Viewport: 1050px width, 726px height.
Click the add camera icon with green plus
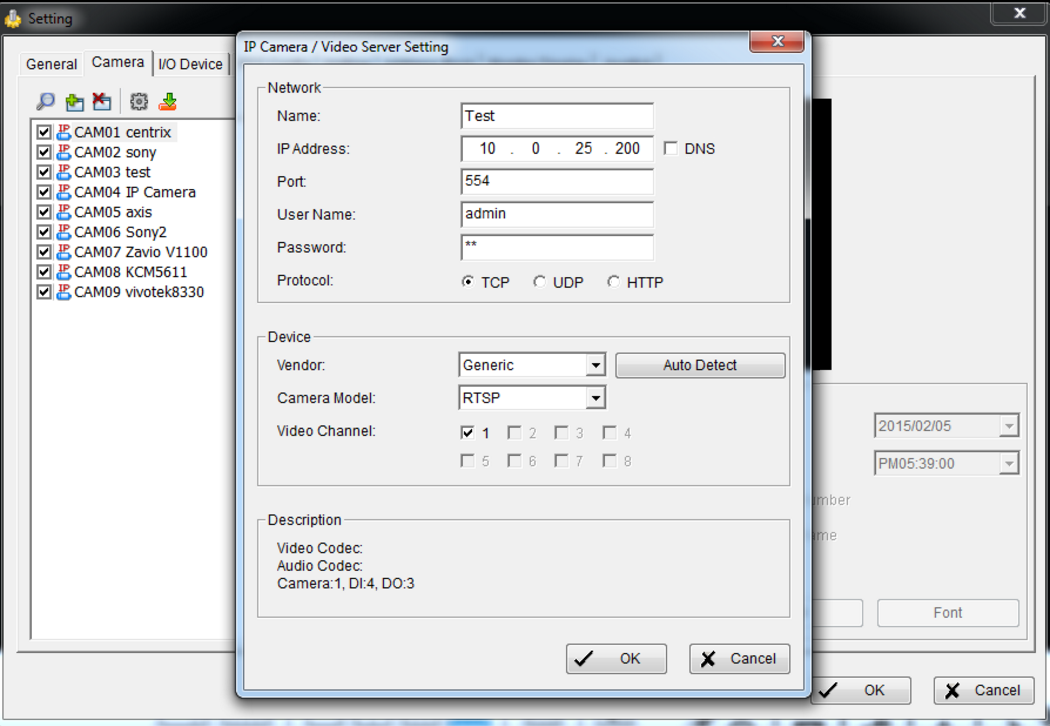74,101
